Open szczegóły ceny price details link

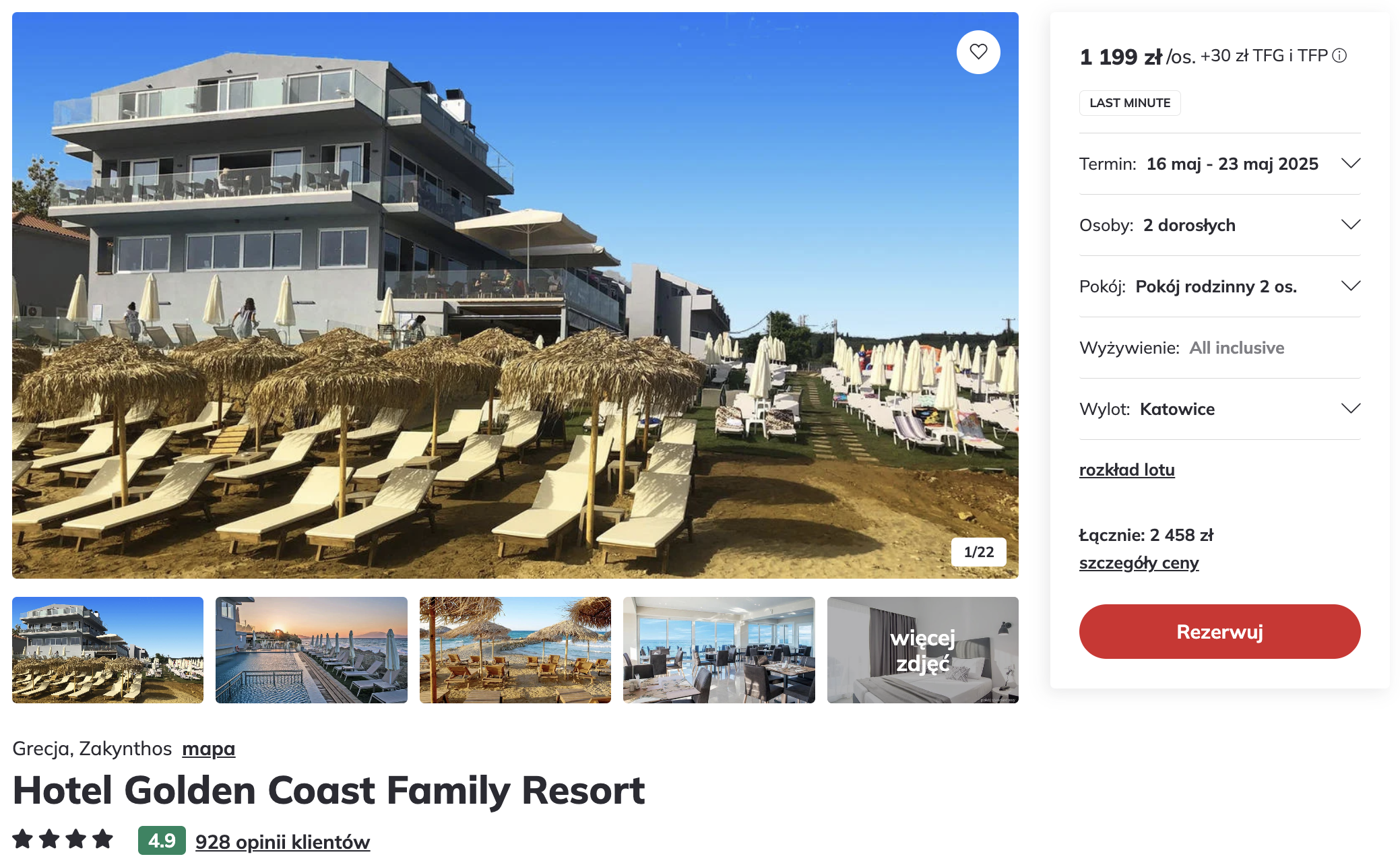pyautogui.click(x=1139, y=563)
